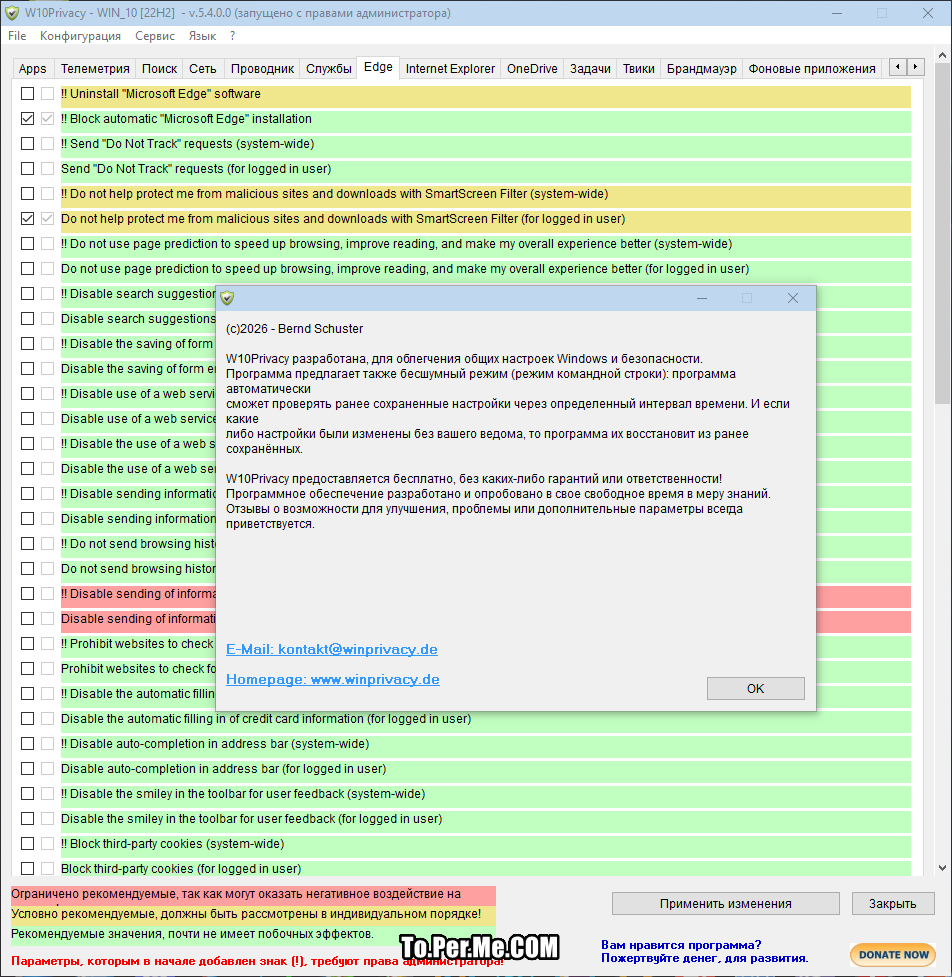The width and height of the screenshot is (952, 977).
Task: Minimize the About dialog window
Action: (x=702, y=298)
